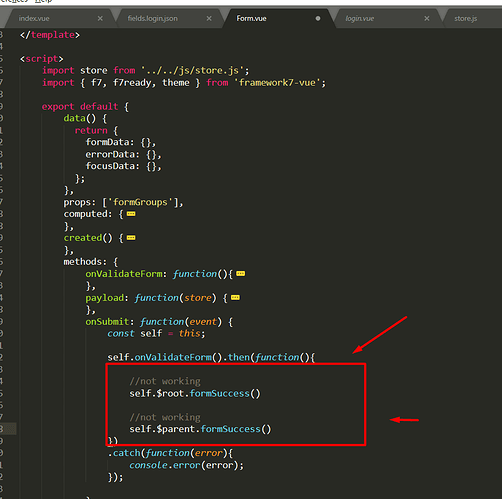Image resolution: width=502 pixels, height=499 pixels.
Task: Open the login.vue tab
Action: (359, 18)
